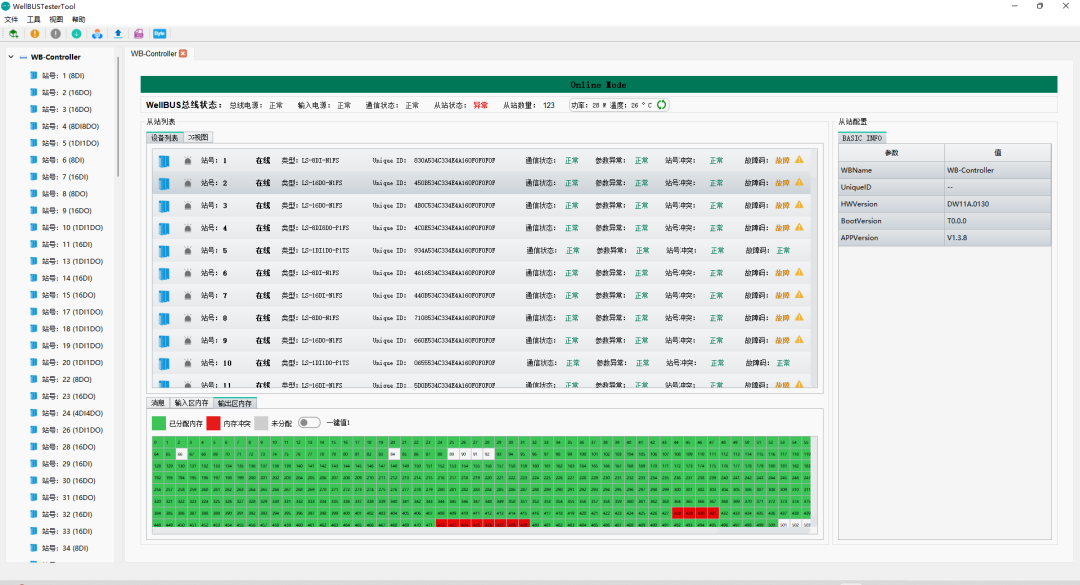The height and width of the screenshot is (585, 1080).
Task: Click the teal download-arrow toolbar icon
Action: (76, 33)
